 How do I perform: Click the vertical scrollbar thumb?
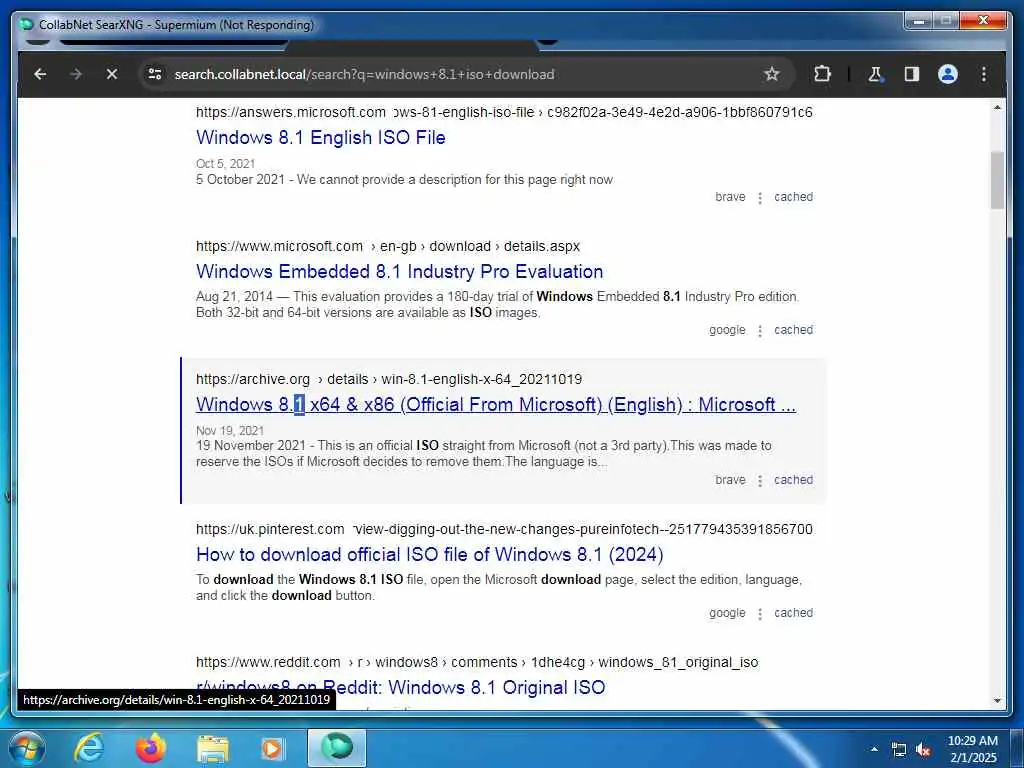point(997,180)
